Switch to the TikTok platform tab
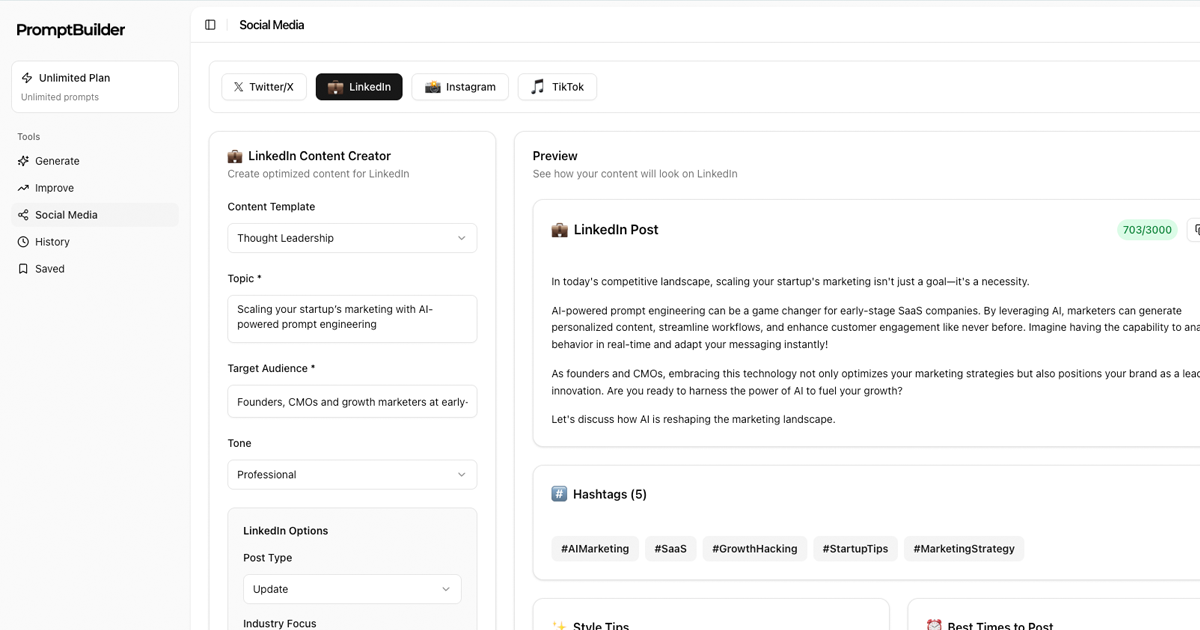The height and width of the screenshot is (630, 1200). (557, 87)
